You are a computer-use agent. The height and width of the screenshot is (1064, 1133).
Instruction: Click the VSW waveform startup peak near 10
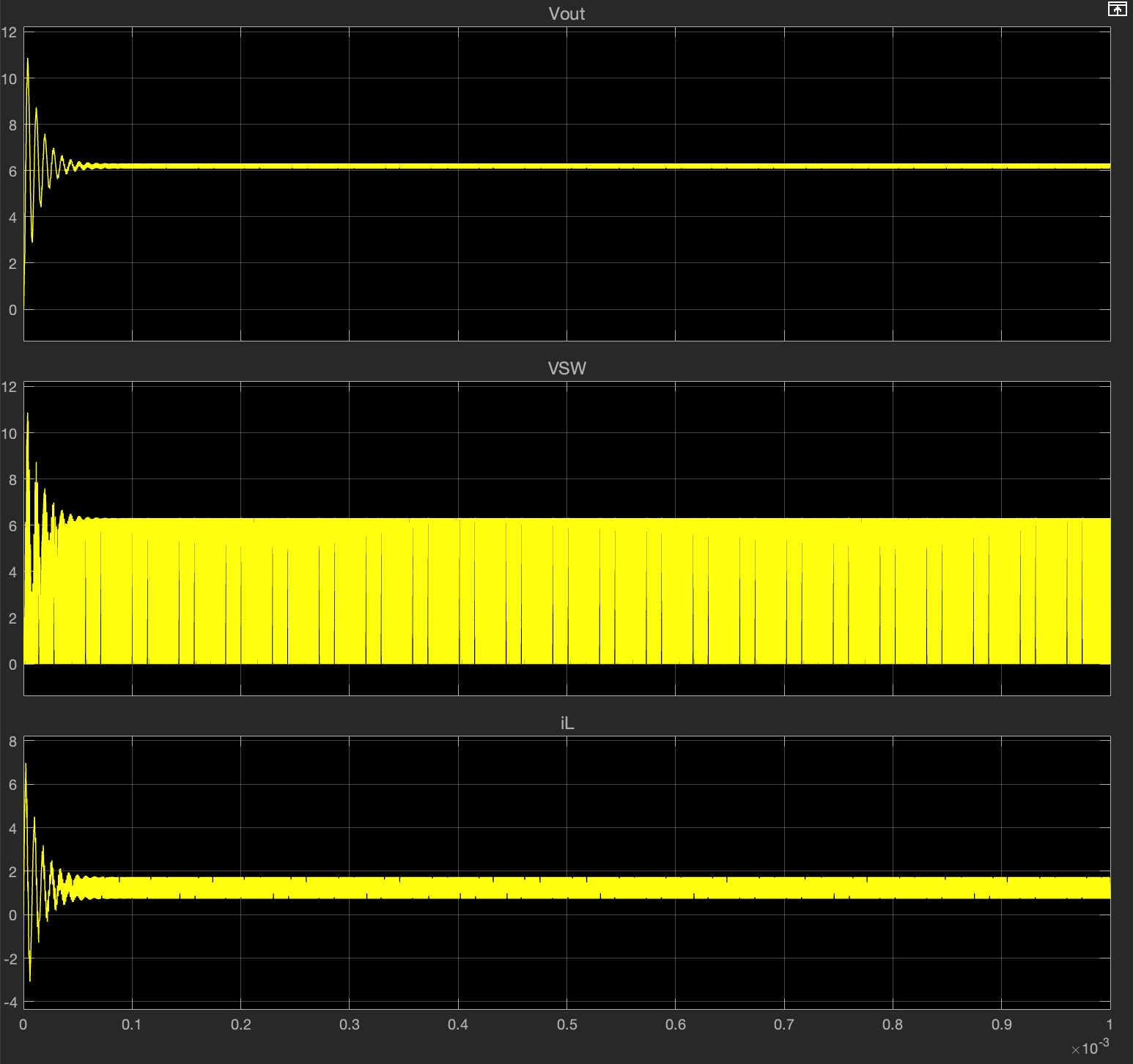pyautogui.click(x=28, y=415)
